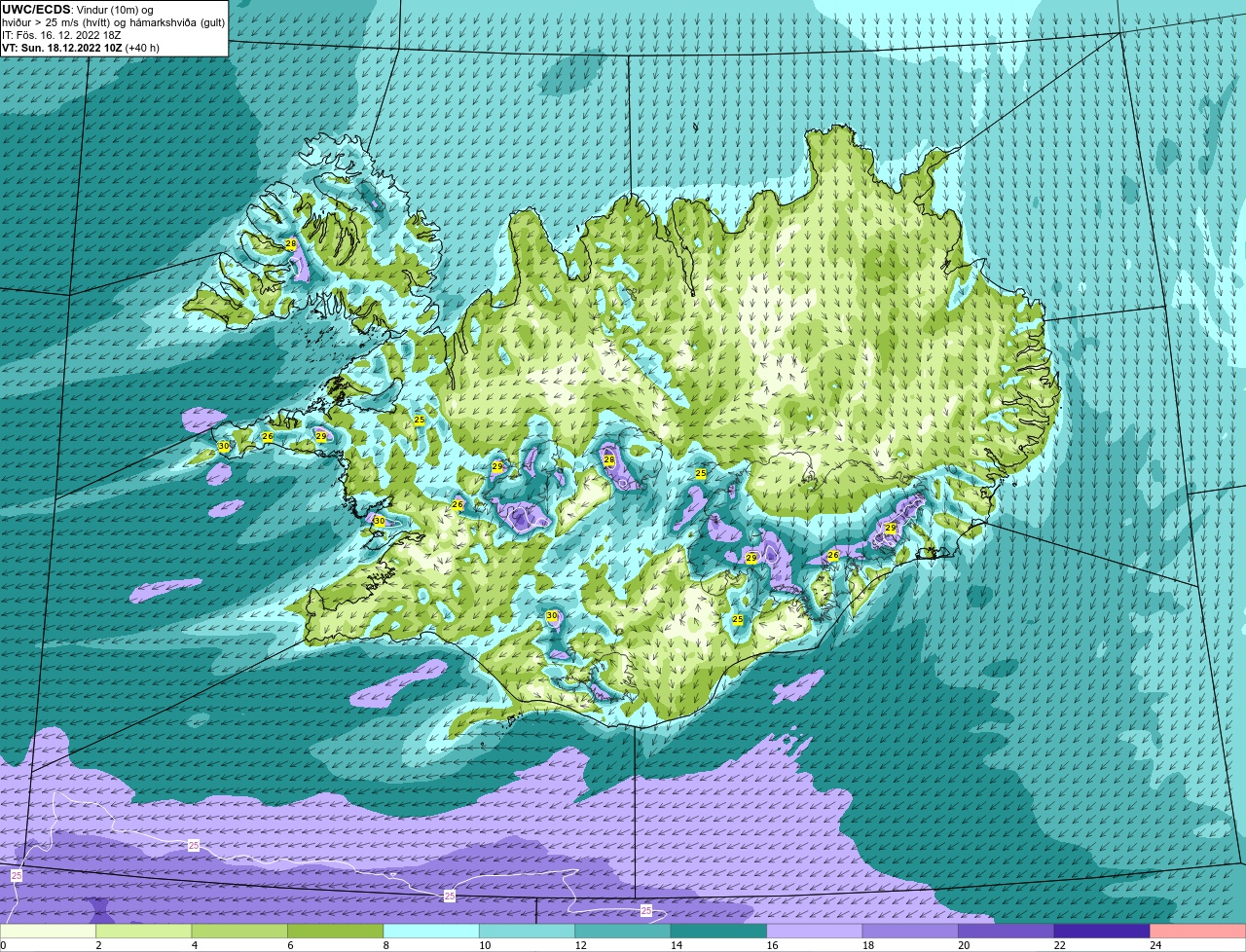Click the "12" tick label on color scale
1246x952 pixels.
(579, 944)
